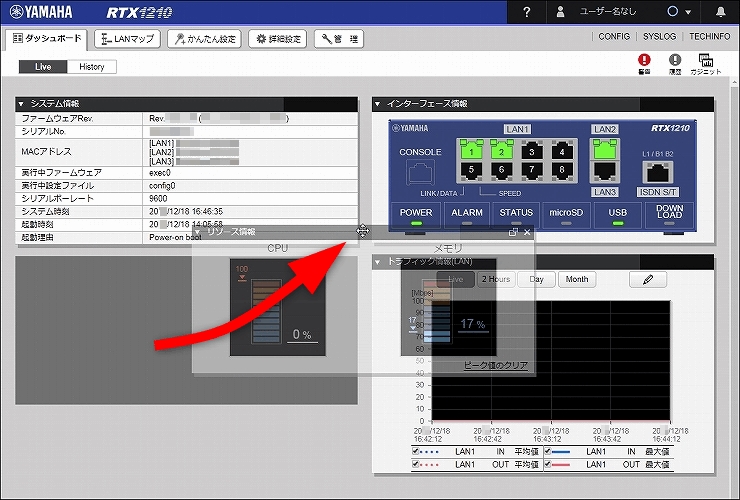The height and width of the screenshot is (500, 740).
Task: Collapse the インターフェース情報 panel
Action: pos(377,104)
